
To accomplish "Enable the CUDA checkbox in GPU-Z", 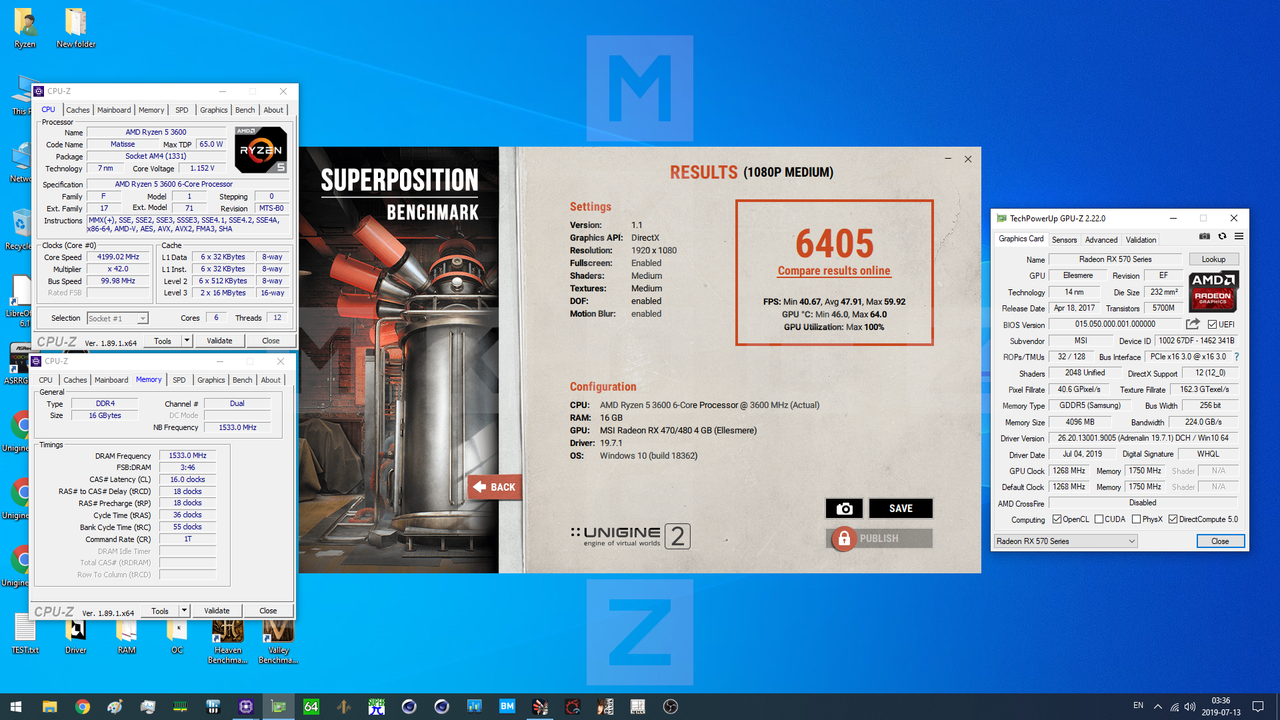I will tap(1099, 518).
